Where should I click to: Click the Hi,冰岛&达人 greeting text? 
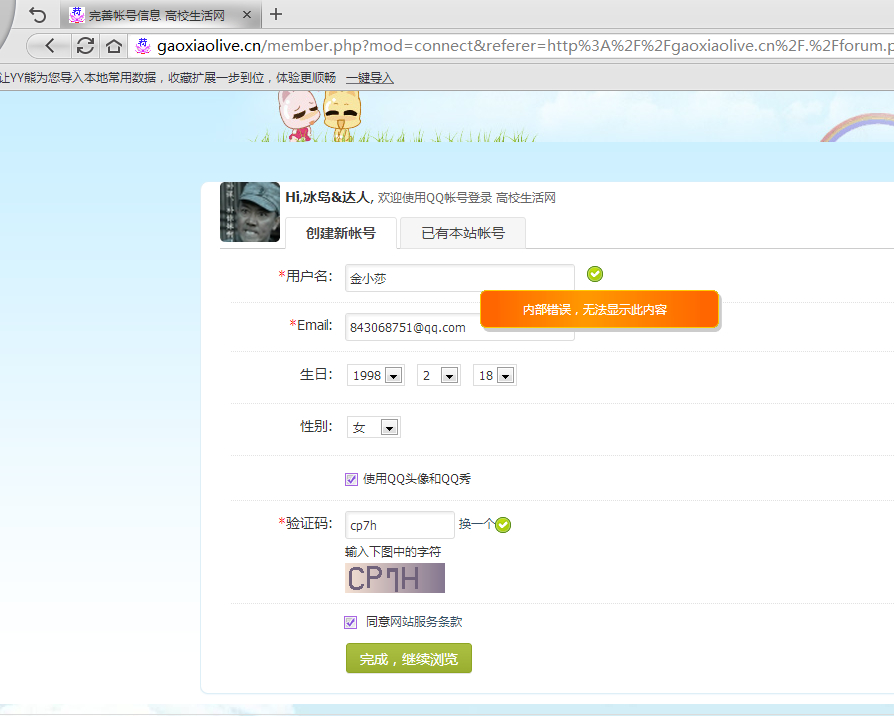pos(330,197)
